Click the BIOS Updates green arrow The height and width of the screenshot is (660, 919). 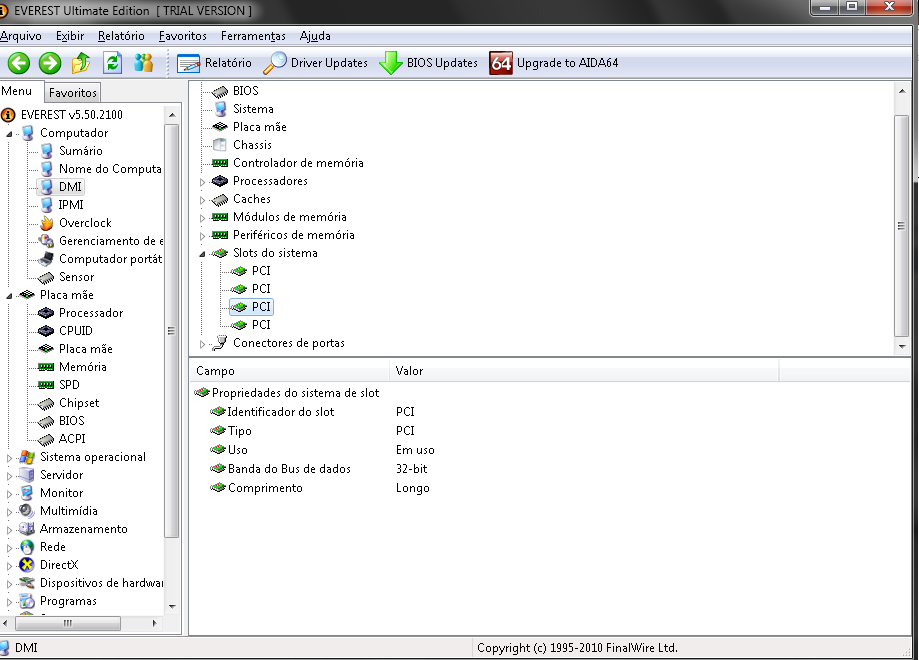(390, 63)
